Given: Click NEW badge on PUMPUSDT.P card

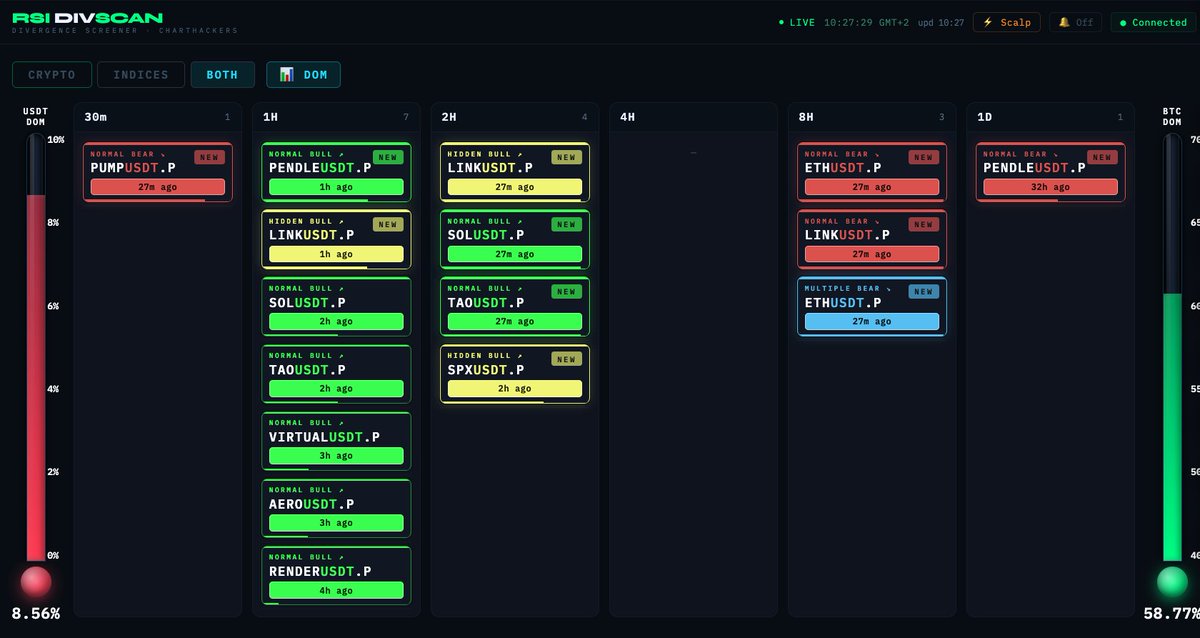Looking at the screenshot, I should [209, 157].
